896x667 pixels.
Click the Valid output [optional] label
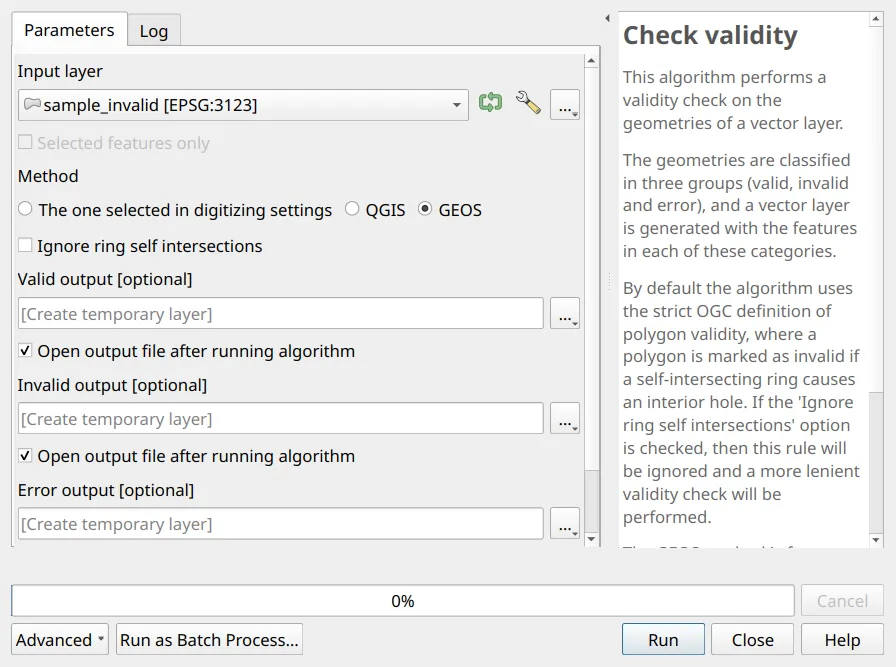[x=105, y=279]
